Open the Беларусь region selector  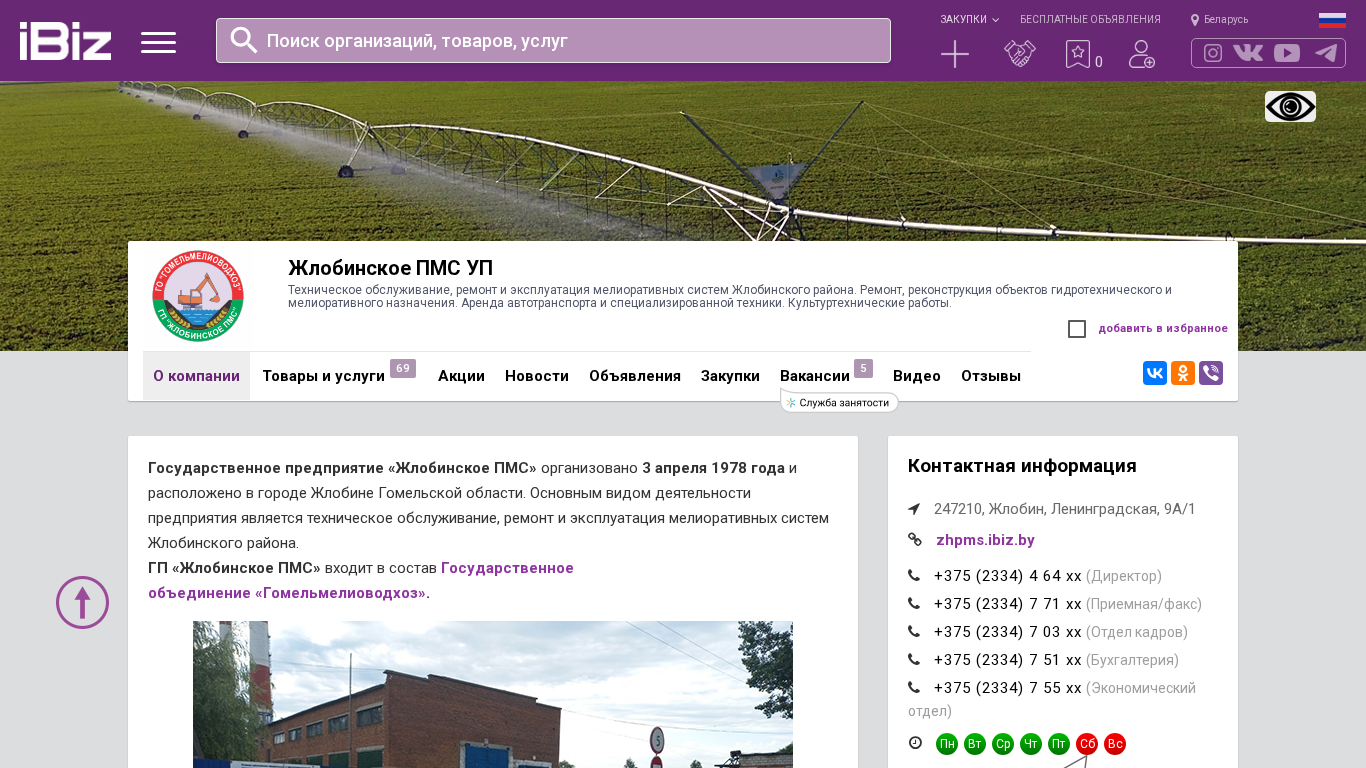coord(1219,19)
